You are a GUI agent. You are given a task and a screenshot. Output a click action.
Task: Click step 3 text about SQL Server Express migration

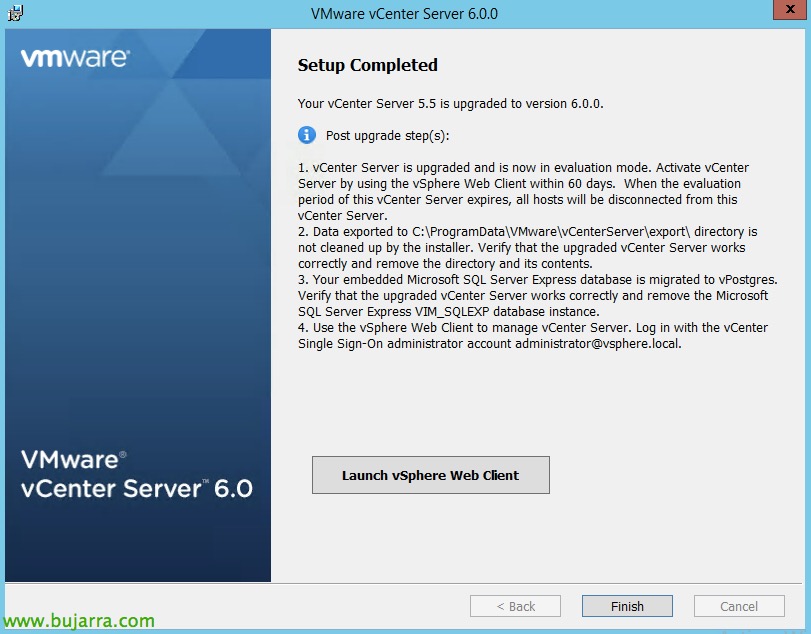(538, 295)
